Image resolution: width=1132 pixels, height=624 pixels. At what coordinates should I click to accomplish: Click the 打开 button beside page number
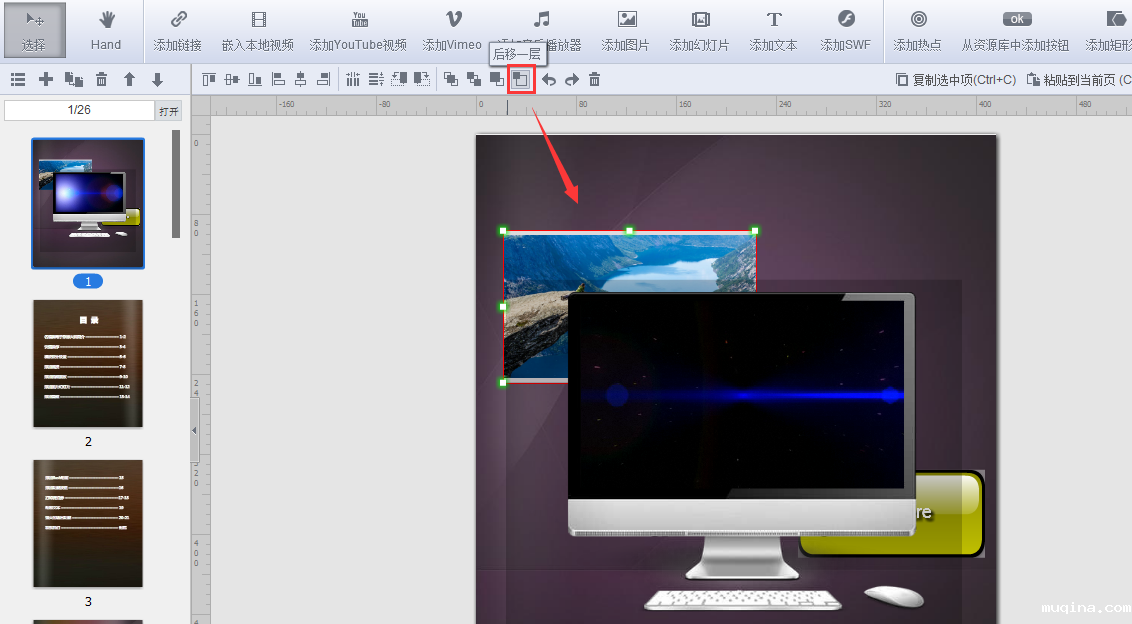(x=169, y=111)
